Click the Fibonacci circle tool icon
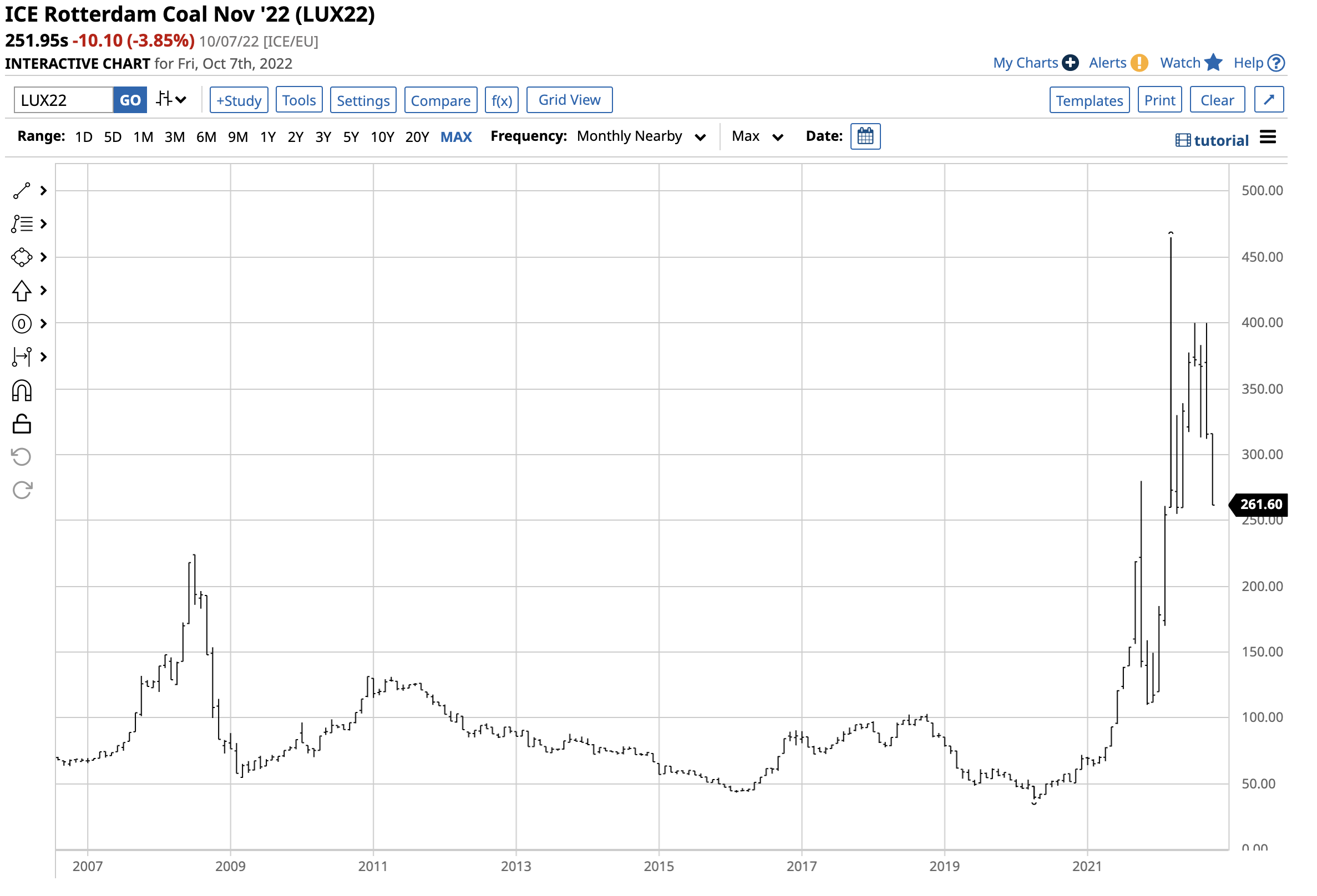This screenshot has width=1317, height=896. (22, 324)
